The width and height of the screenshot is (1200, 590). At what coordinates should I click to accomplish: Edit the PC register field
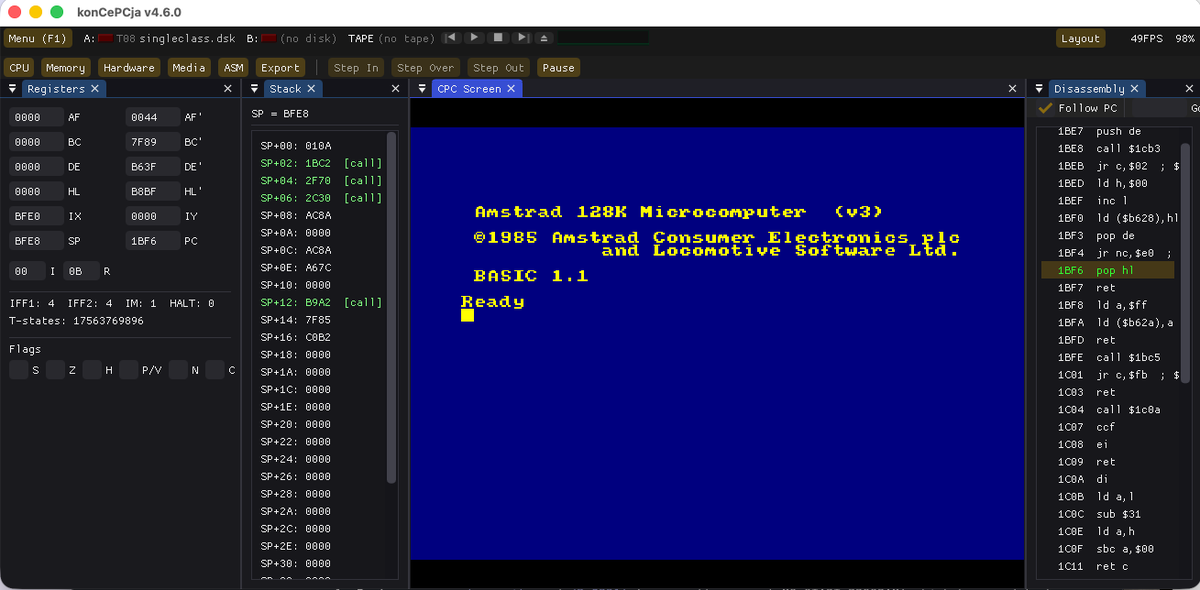click(x=153, y=241)
